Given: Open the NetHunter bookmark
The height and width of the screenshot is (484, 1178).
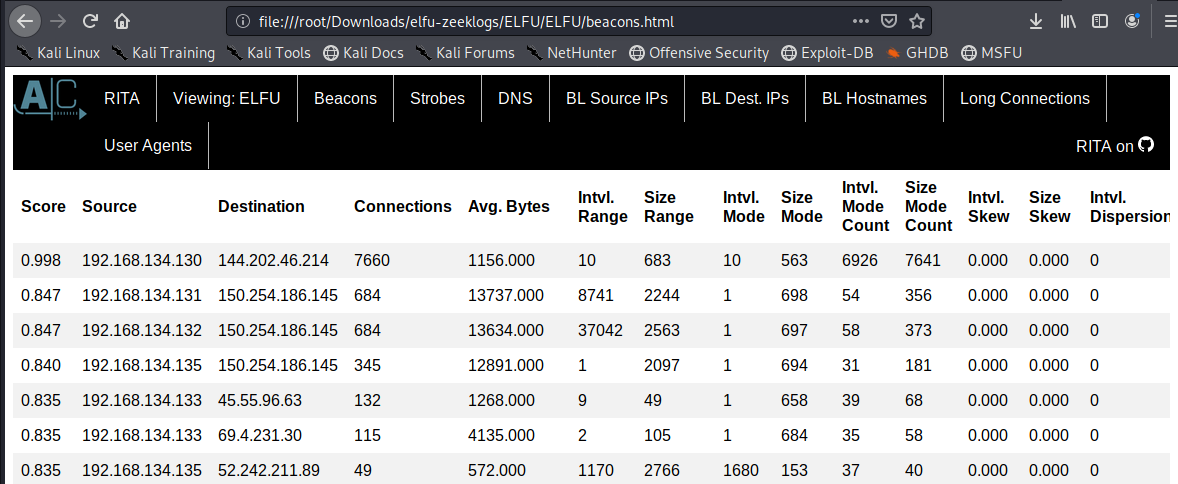Looking at the screenshot, I should [x=571, y=53].
